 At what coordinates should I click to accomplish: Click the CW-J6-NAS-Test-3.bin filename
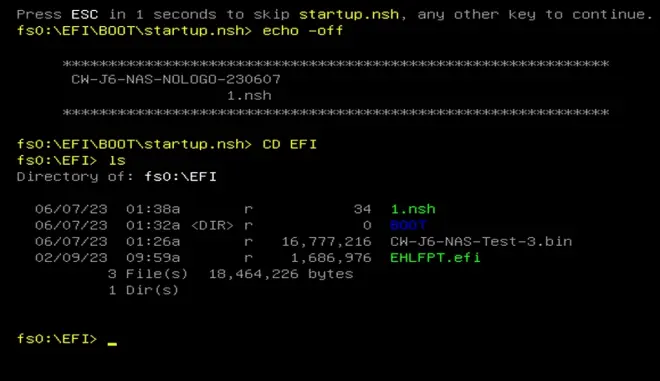481,241
